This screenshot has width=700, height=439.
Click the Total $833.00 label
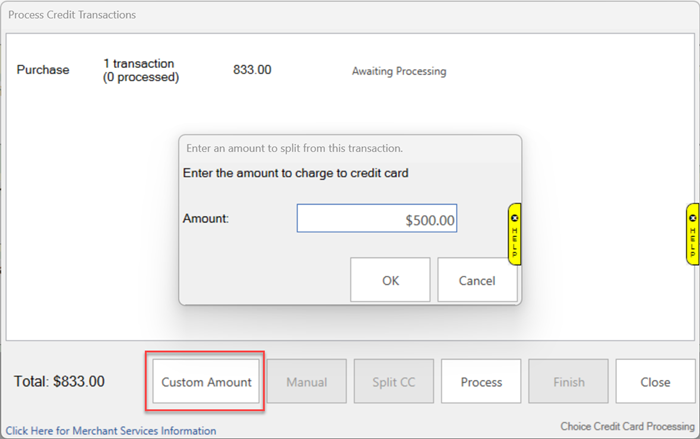(x=59, y=381)
